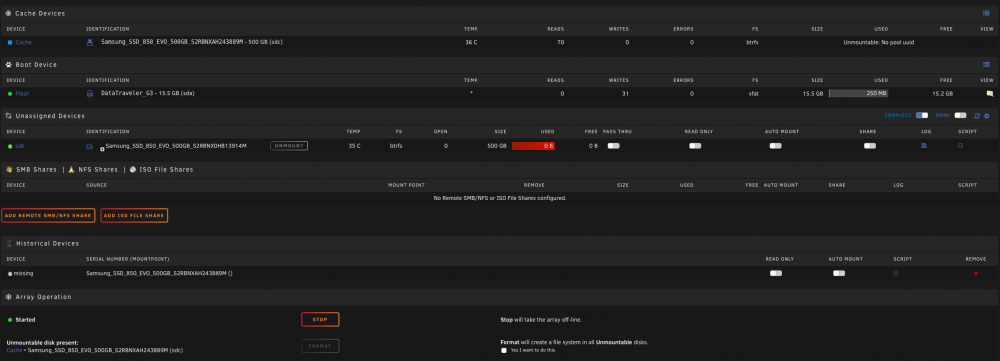Open the Flash device link
Screen dimensions: 1000x361
point(22,94)
